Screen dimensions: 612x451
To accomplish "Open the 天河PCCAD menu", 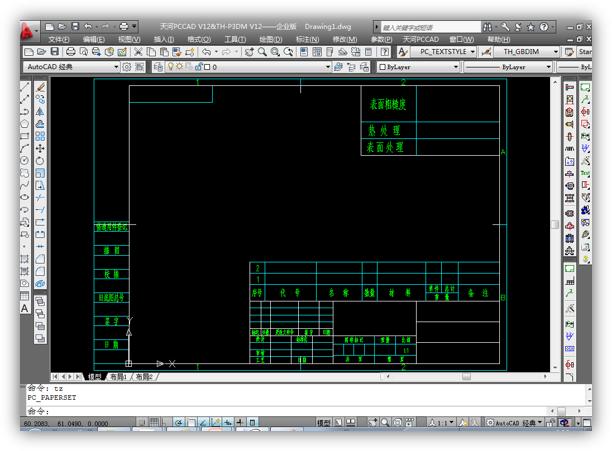I will coord(420,39).
